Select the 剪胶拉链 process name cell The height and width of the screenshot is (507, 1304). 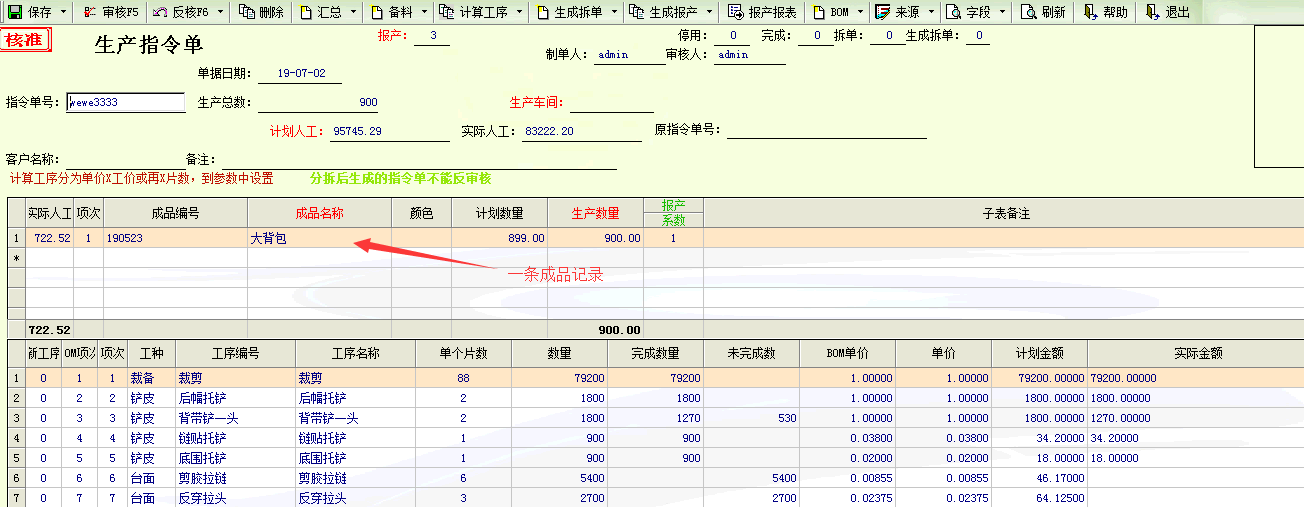coord(356,478)
